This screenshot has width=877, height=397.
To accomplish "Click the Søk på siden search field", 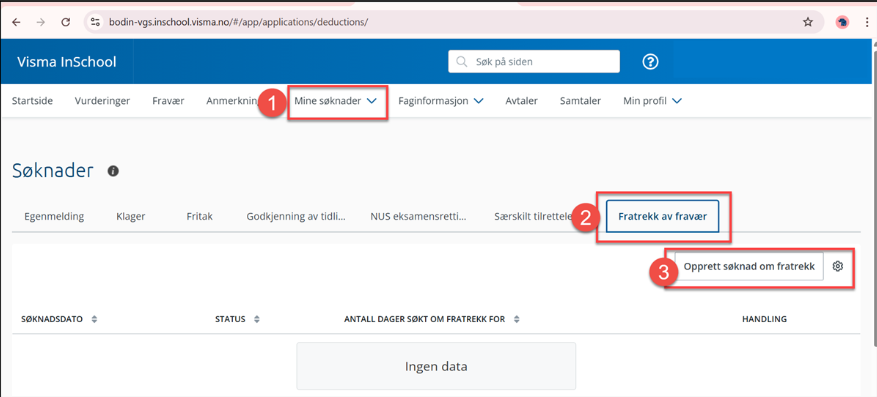I will [x=534, y=62].
